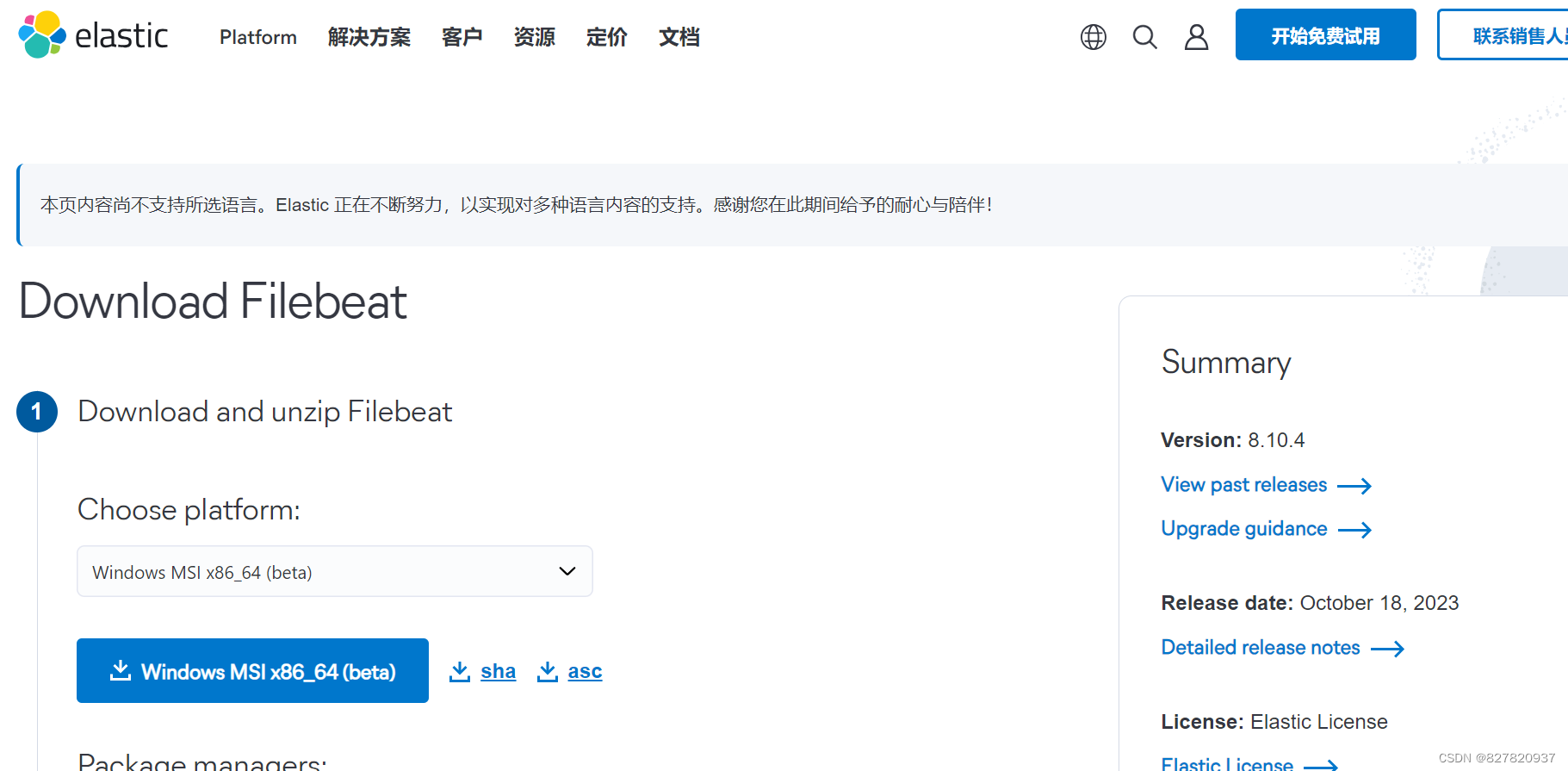Viewport: 1568px width, 771px height.
Task: Click the Summary heading
Action: [1226, 363]
